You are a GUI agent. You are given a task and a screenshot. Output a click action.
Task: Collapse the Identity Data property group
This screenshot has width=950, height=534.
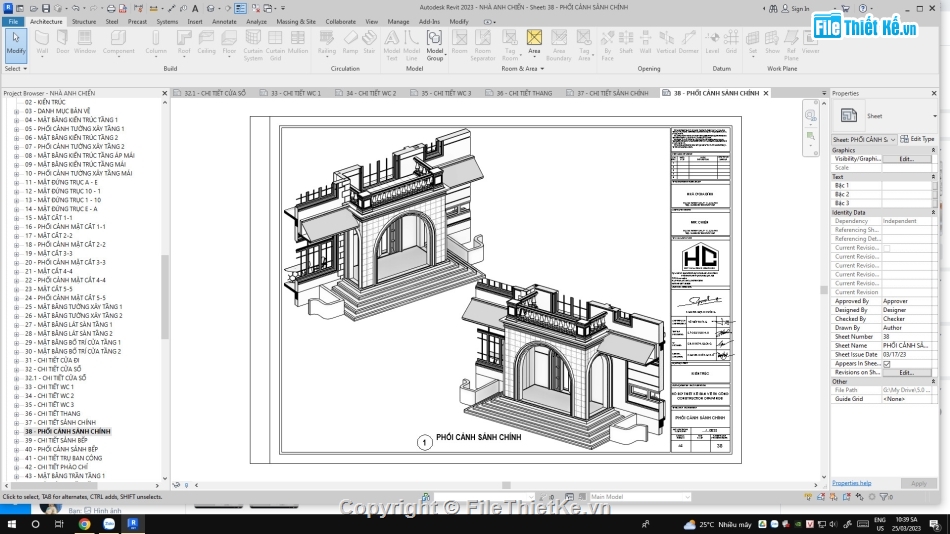[933, 213]
